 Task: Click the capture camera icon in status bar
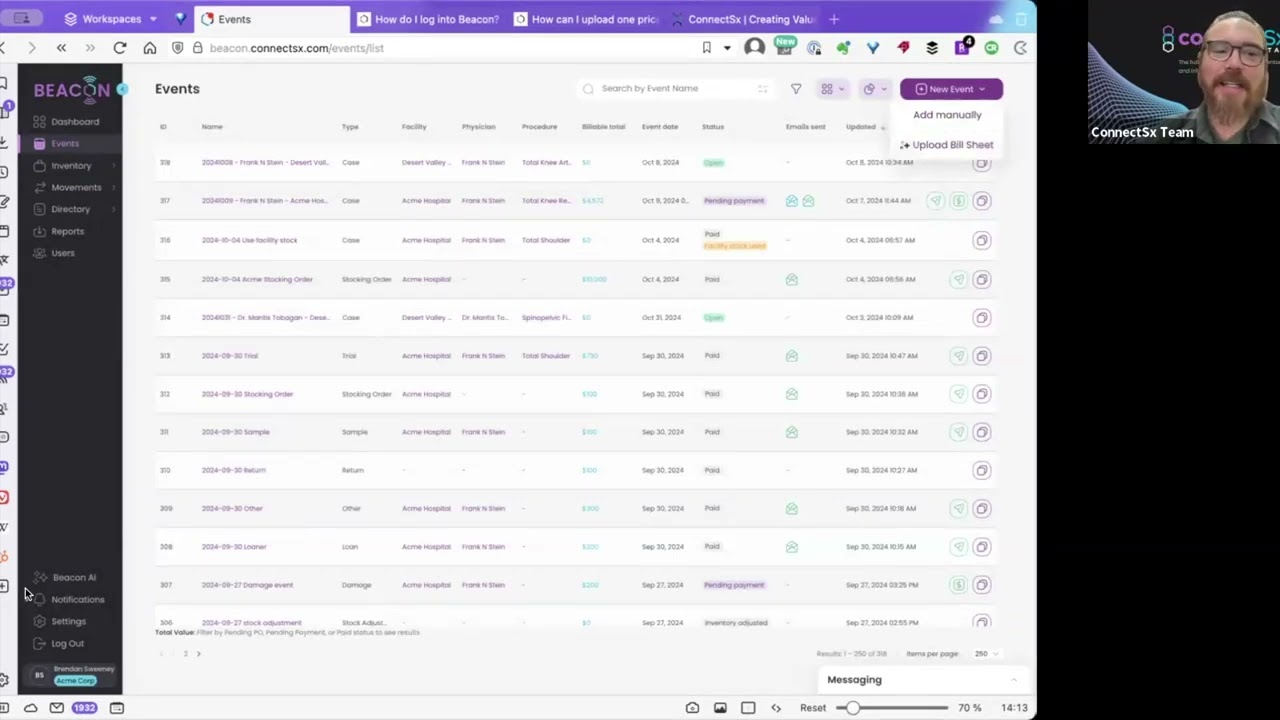coord(692,708)
